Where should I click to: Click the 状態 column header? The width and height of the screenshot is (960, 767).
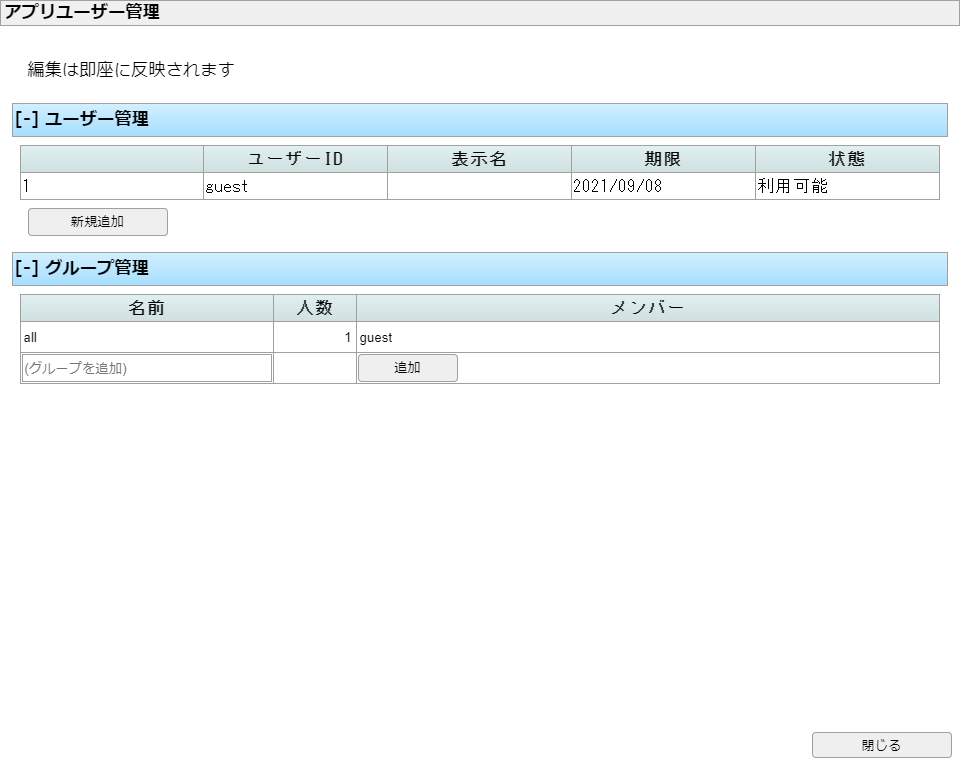point(847,159)
